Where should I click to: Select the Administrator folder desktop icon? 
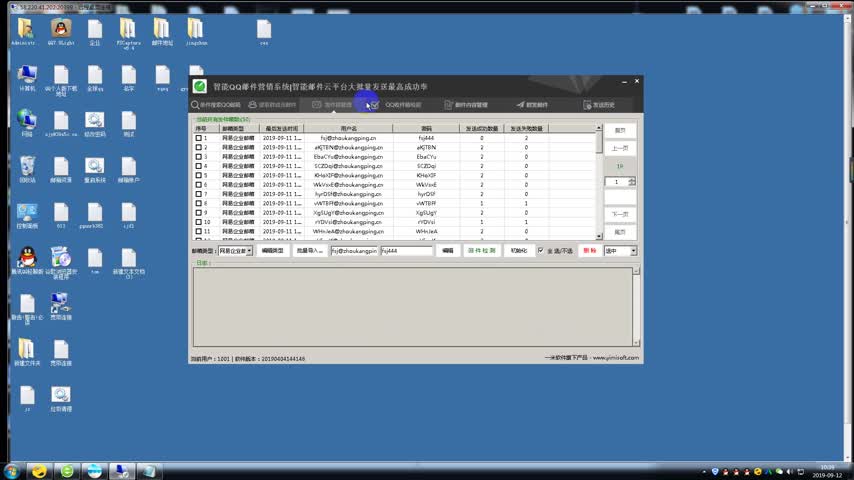pyautogui.click(x=25, y=32)
